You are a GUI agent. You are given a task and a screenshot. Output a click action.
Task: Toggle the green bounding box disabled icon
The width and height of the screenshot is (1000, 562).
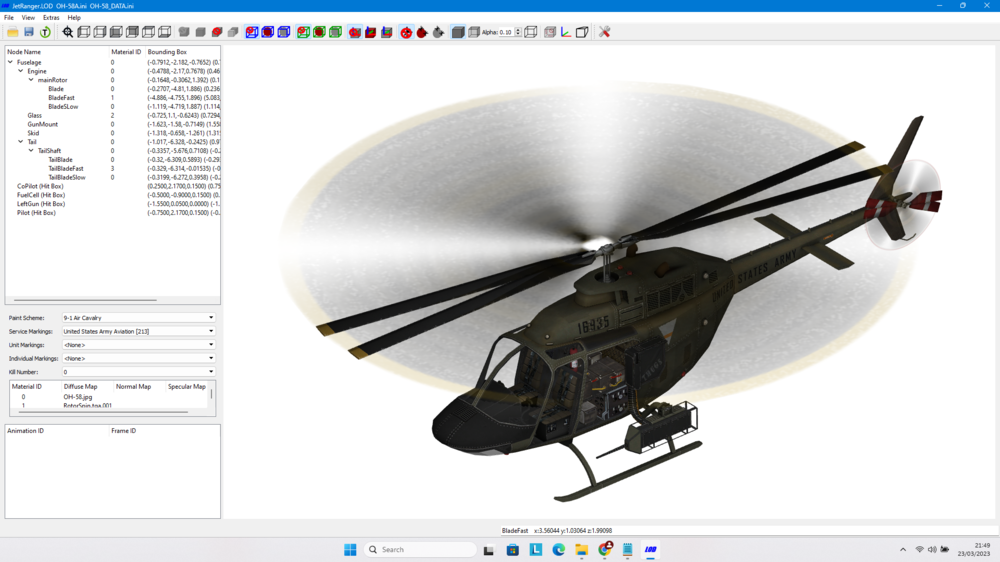click(304, 32)
